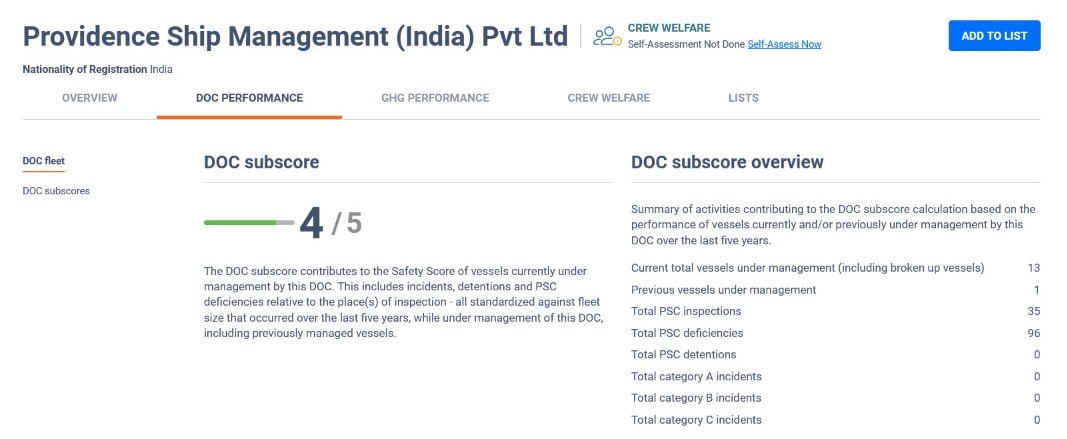
Task: Select the DOC PERFORMANCE tab
Action: pyautogui.click(x=249, y=98)
